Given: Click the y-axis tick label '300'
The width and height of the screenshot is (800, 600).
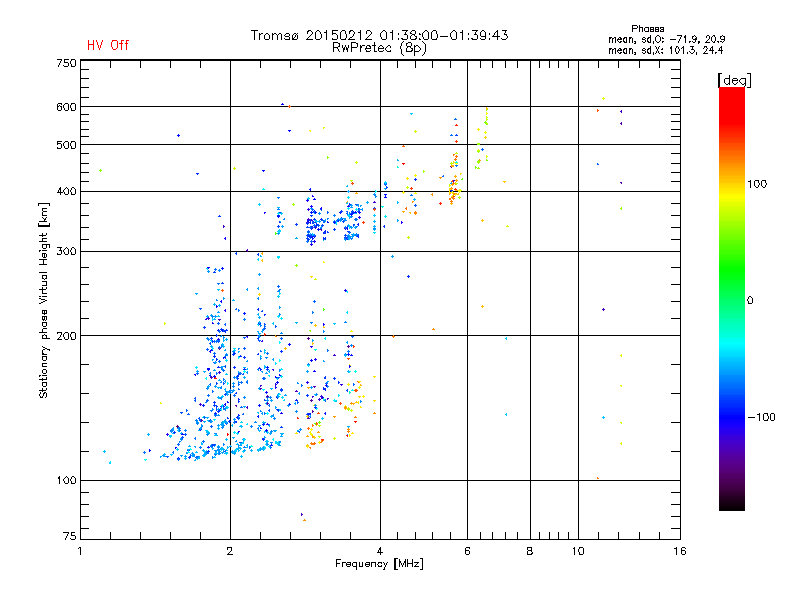Looking at the screenshot, I should [66, 252].
